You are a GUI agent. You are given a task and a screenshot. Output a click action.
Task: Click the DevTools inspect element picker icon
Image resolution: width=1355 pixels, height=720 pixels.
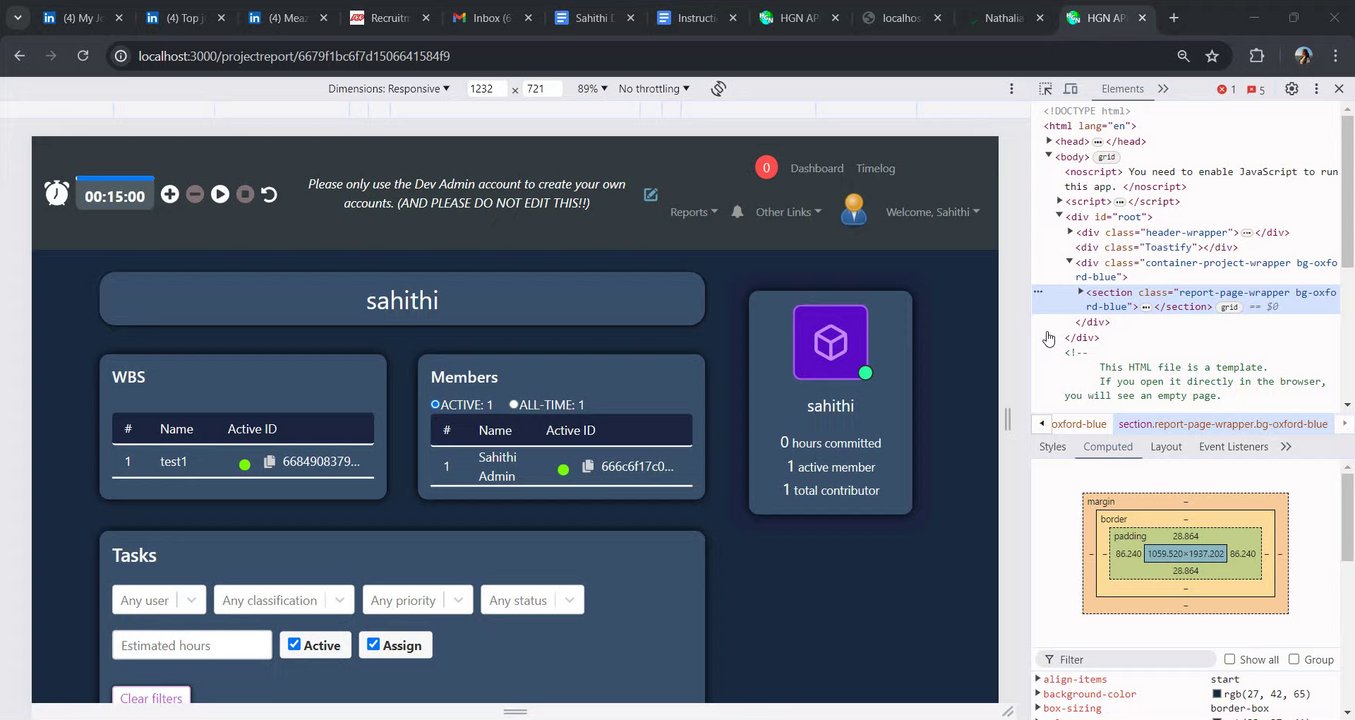pyautogui.click(x=1045, y=89)
